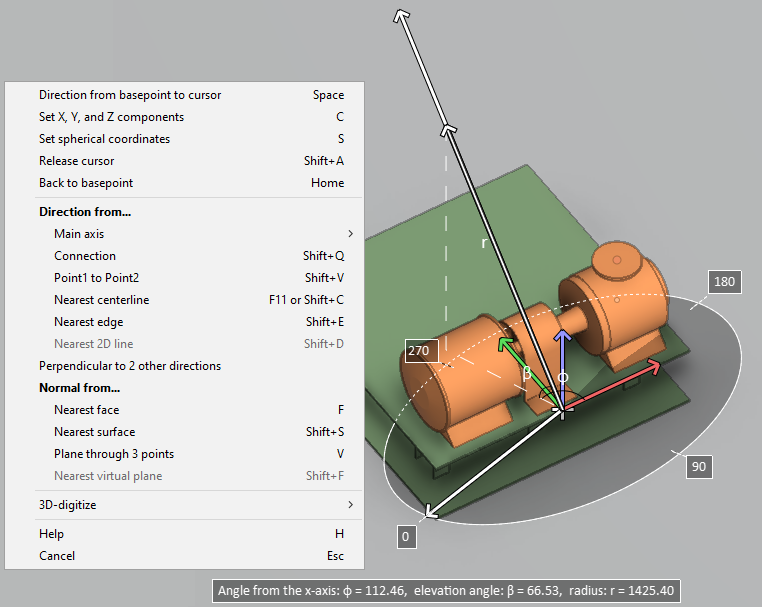Select direction from 'Connection'
Screen dimensions: 762x607
[85, 256]
